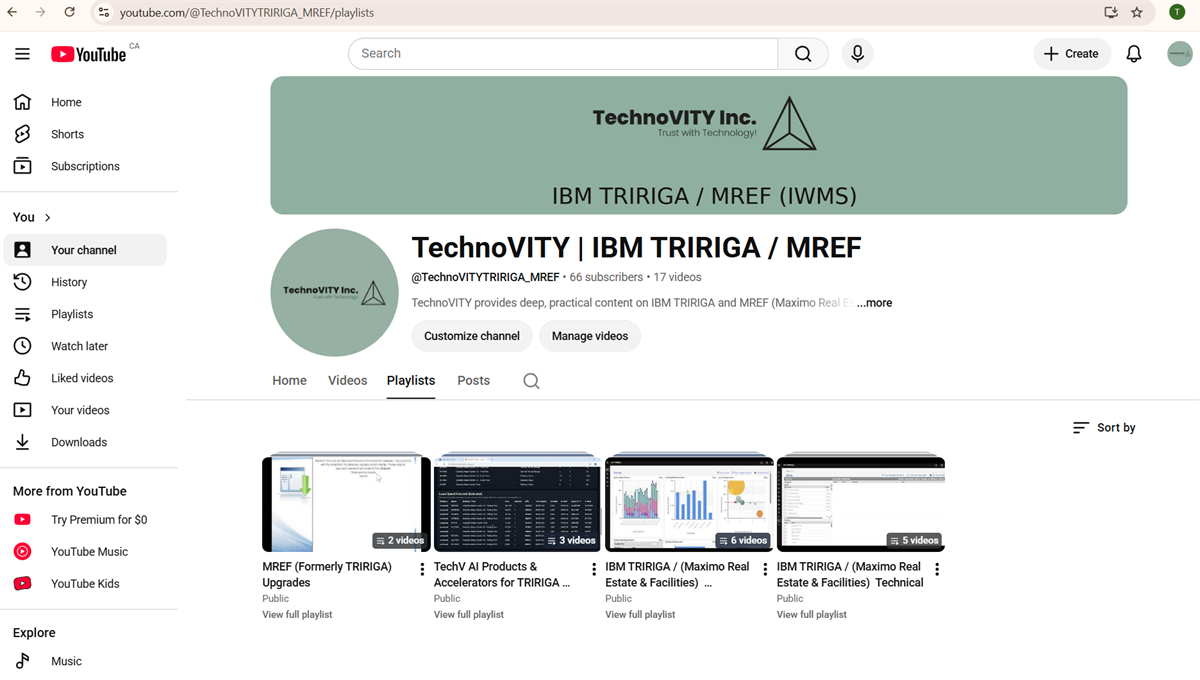Image resolution: width=1200 pixels, height=680 pixels.
Task: Open options for IBM TRIRIGA Technical playlist
Action: tap(937, 569)
